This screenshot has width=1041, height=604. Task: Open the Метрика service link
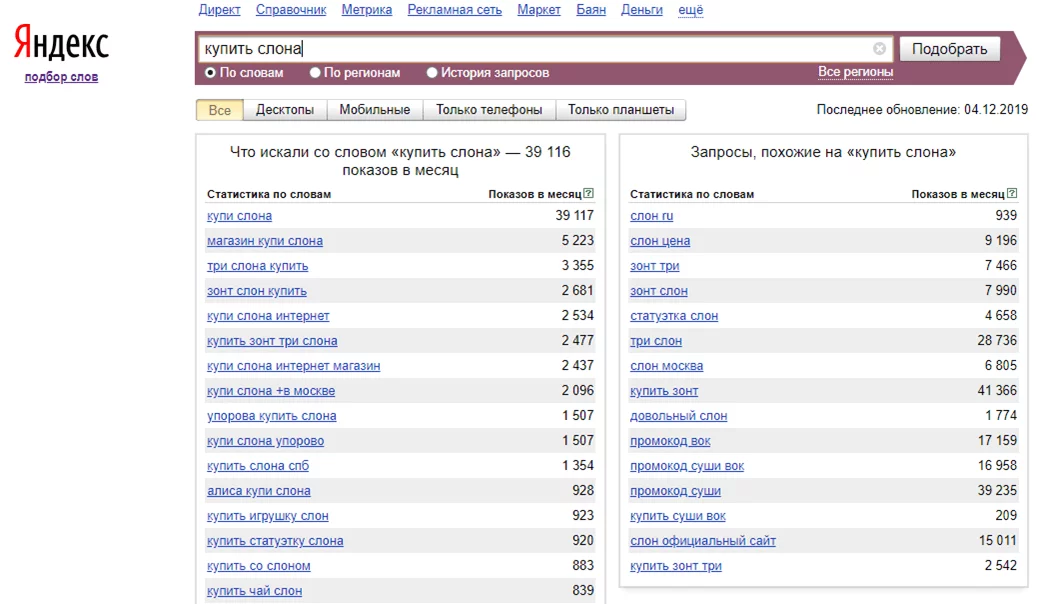coord(366,10)
